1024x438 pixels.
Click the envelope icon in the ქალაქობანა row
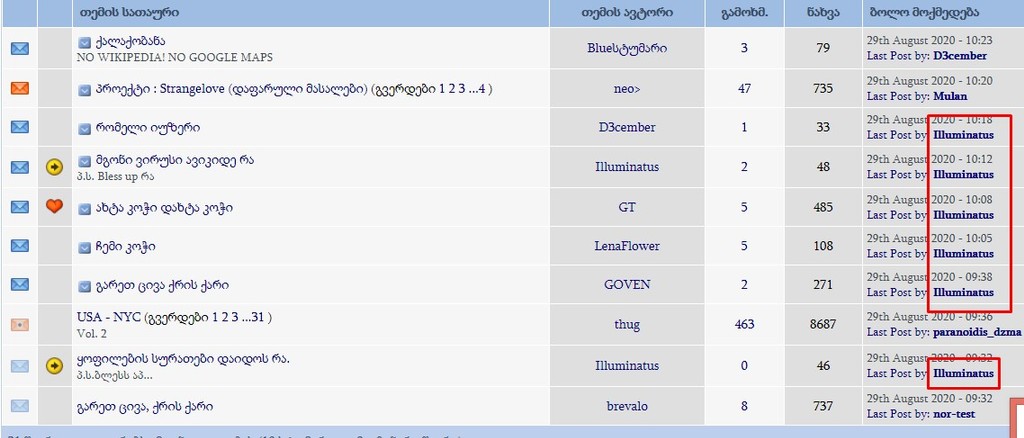[x=20, y=48]
